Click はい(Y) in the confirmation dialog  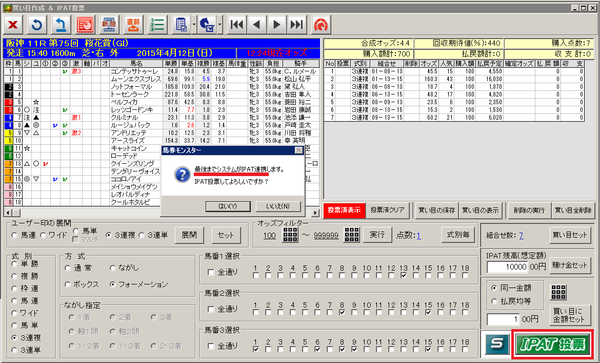(x=228, y=206)
